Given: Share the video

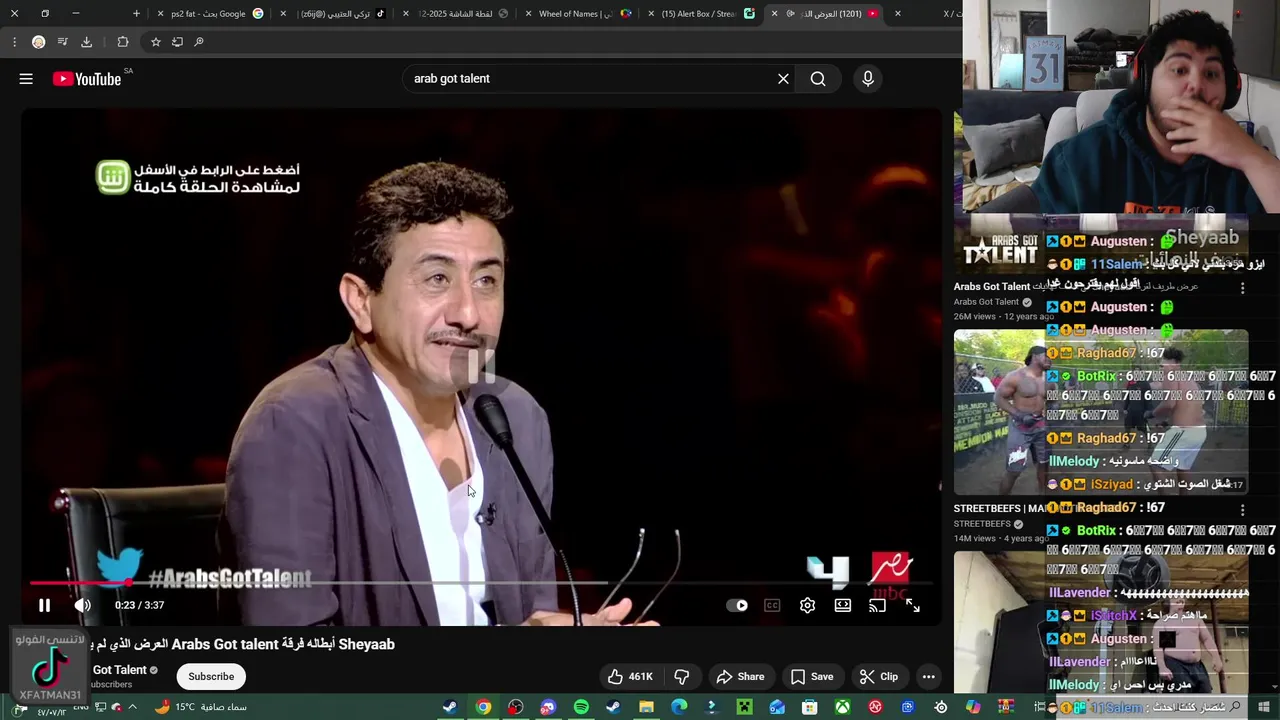Looking at the screenshot, I should pos(740,677).
